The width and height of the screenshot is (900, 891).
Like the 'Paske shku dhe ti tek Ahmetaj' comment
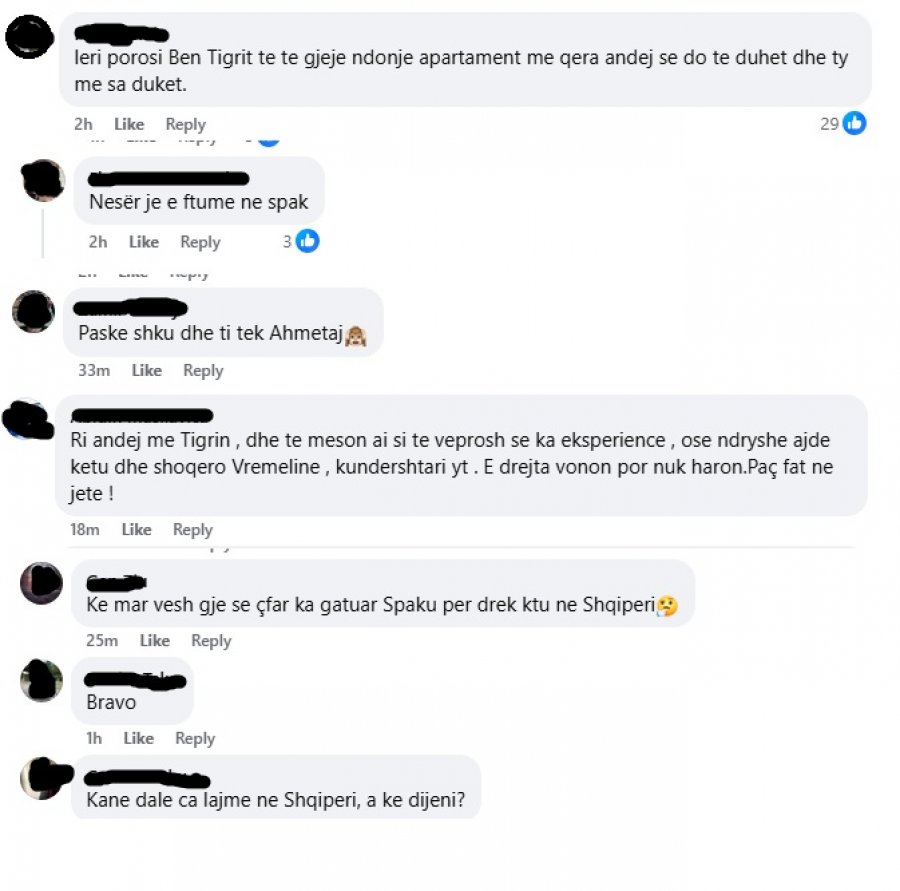(x=146, y=370)
